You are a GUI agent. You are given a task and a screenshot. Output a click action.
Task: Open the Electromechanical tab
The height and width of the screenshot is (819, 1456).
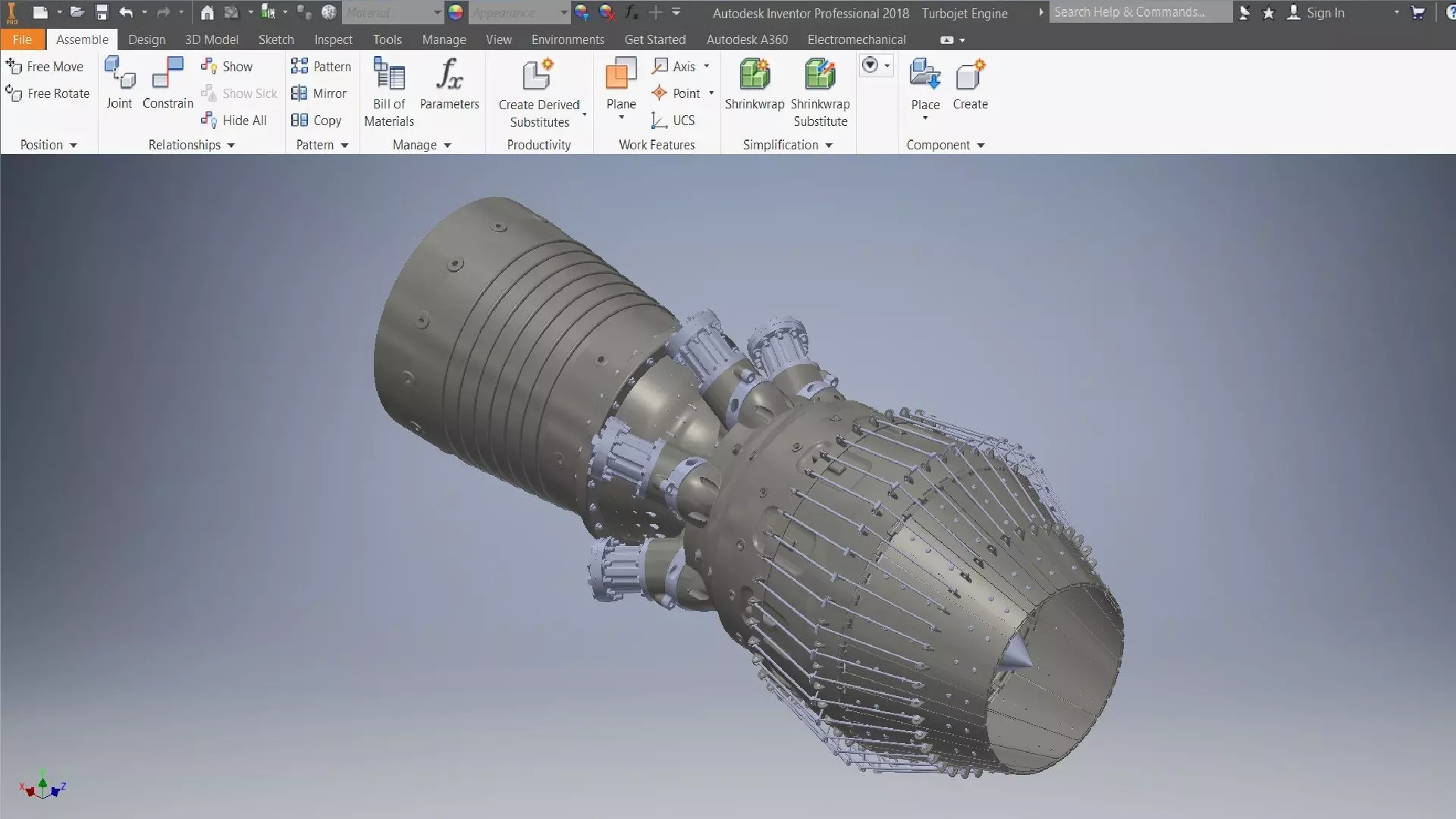pos(856,39)
